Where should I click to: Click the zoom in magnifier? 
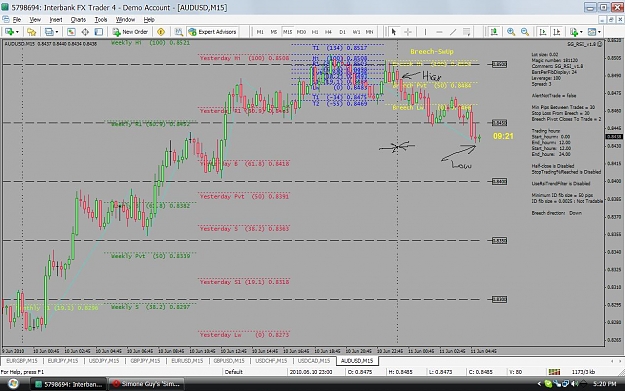[511, 32]
